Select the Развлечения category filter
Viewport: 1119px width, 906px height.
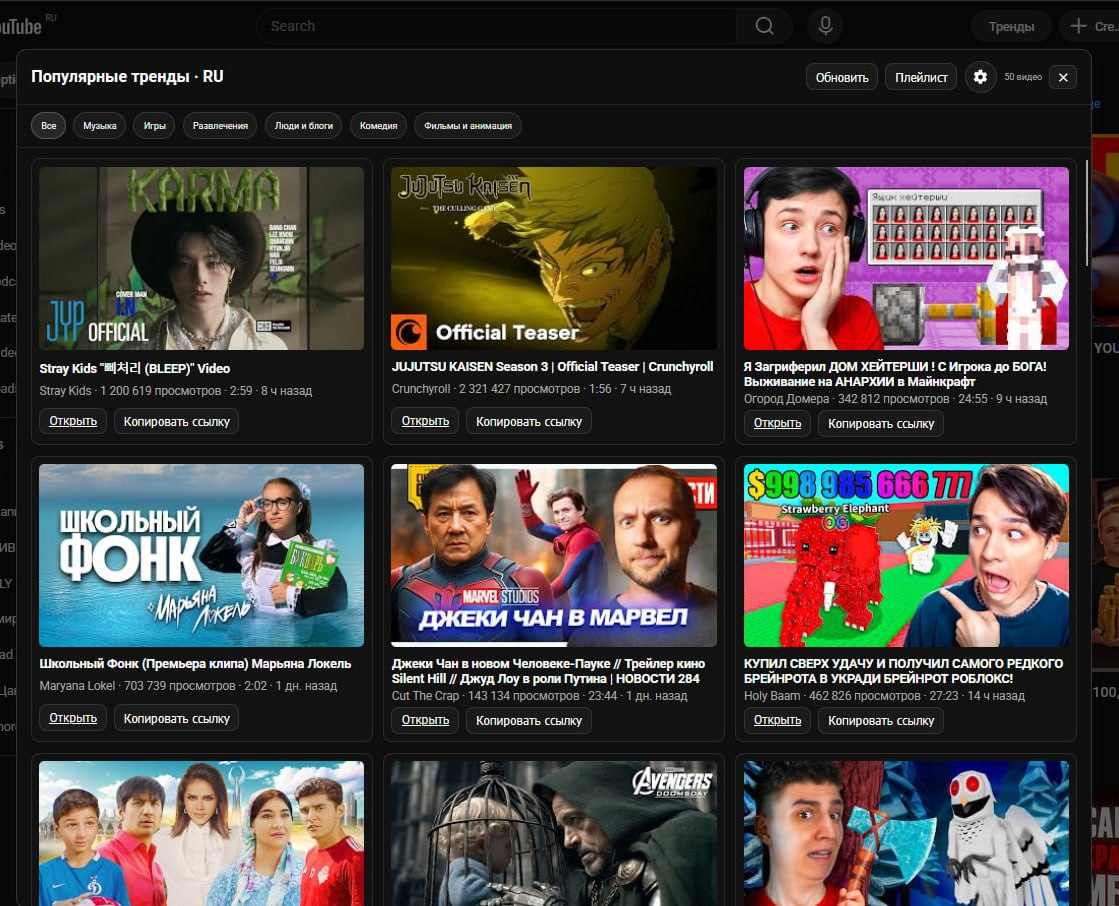(220, 126)
